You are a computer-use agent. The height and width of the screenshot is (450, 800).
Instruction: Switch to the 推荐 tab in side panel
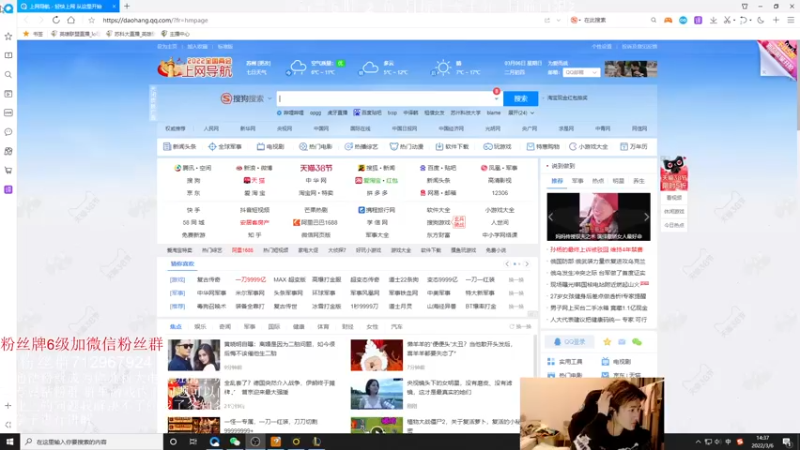tap(557, 181)
